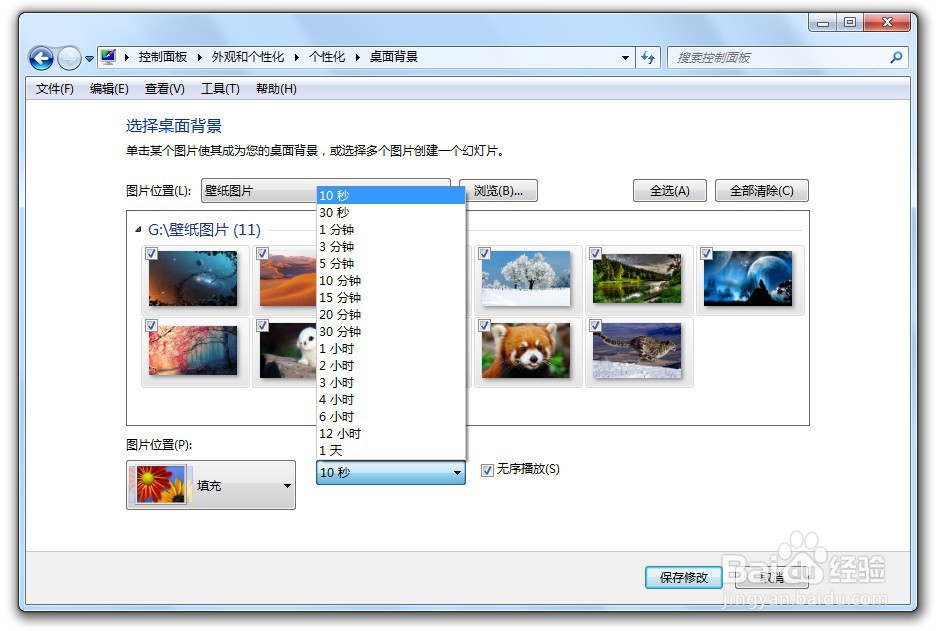Select the desert dunes wallpaper thumbnail
The width and height of the screenshot is (940, 631).
[x=288, y=280]
